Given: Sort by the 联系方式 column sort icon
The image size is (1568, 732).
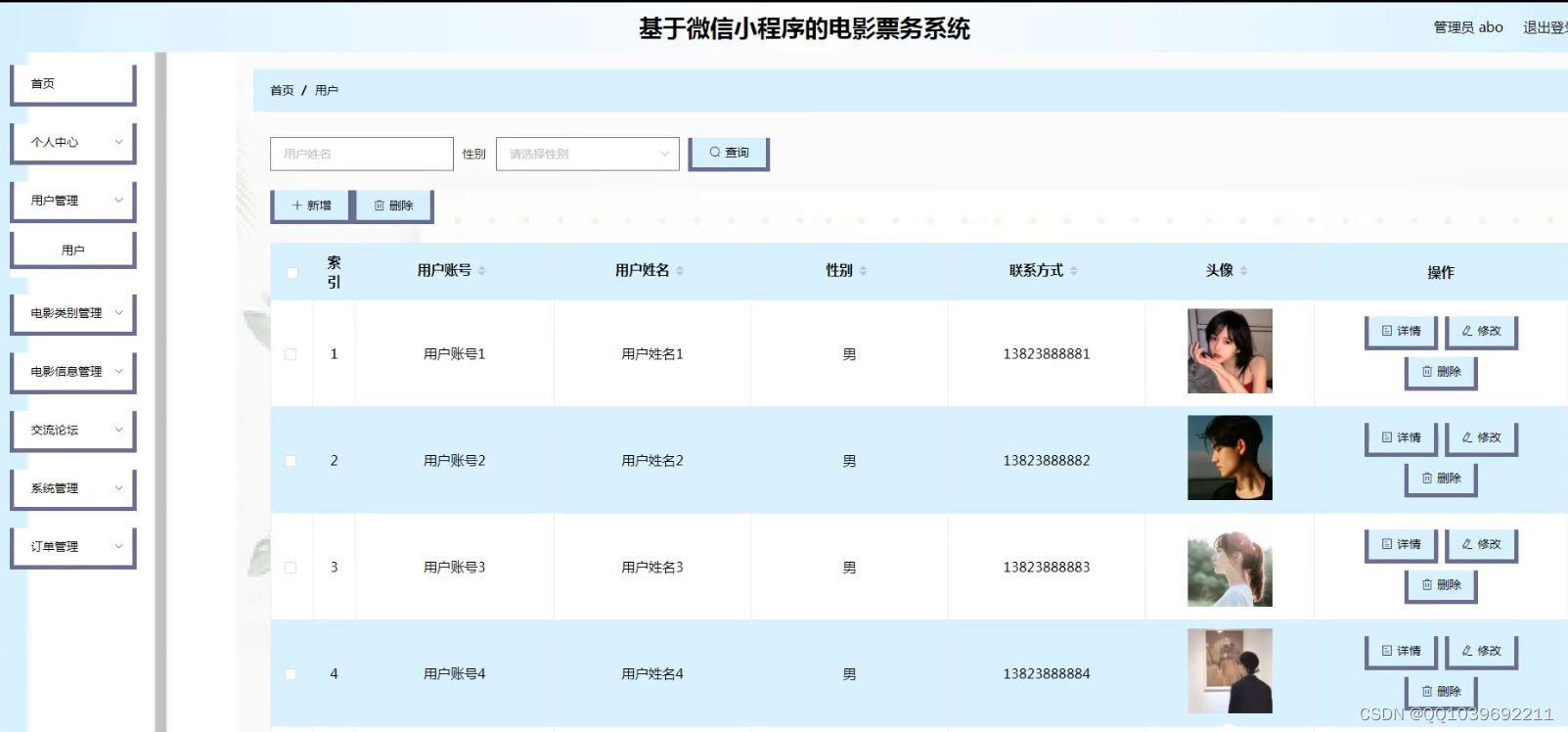Looking at the screenshot, I should [x=1073, y=271].
